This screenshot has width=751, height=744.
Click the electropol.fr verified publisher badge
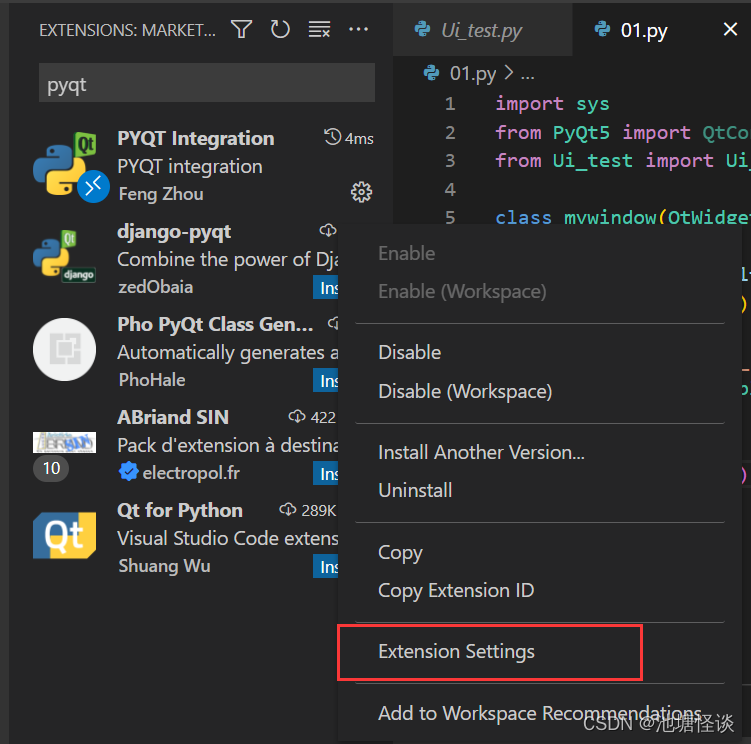tap(128, 471)
